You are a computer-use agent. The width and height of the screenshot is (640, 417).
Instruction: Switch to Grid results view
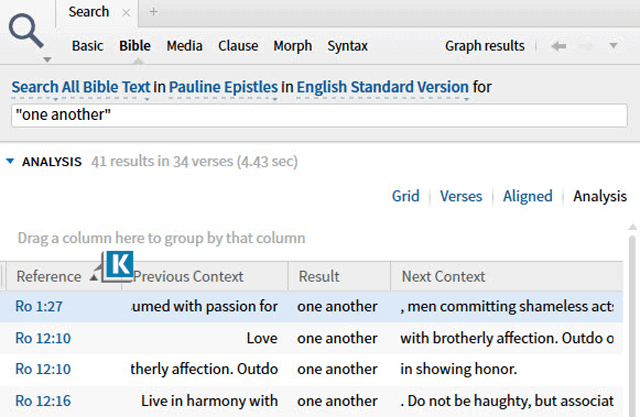(405, 196)
